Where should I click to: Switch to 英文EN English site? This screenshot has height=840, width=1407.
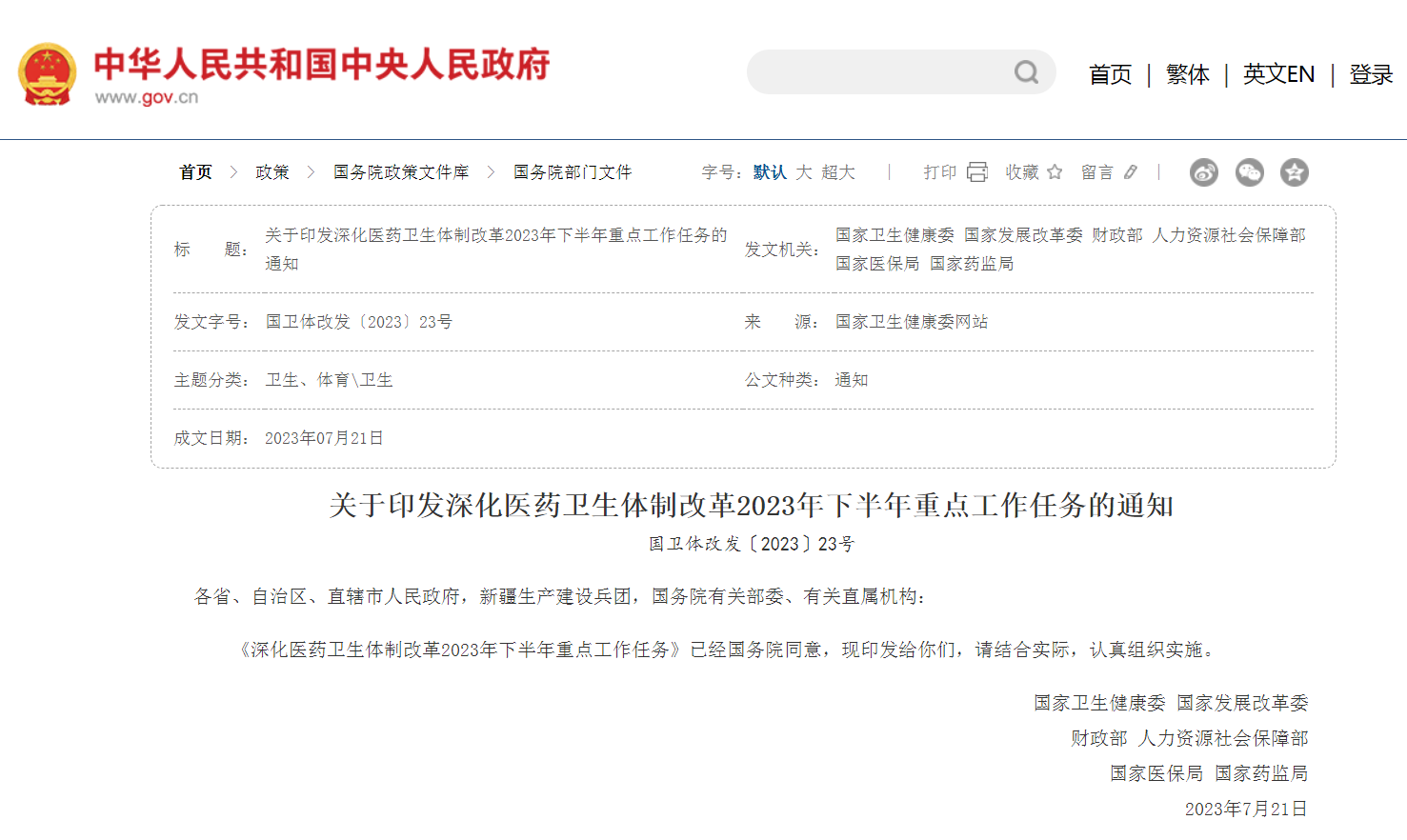tap(1278, 74)
